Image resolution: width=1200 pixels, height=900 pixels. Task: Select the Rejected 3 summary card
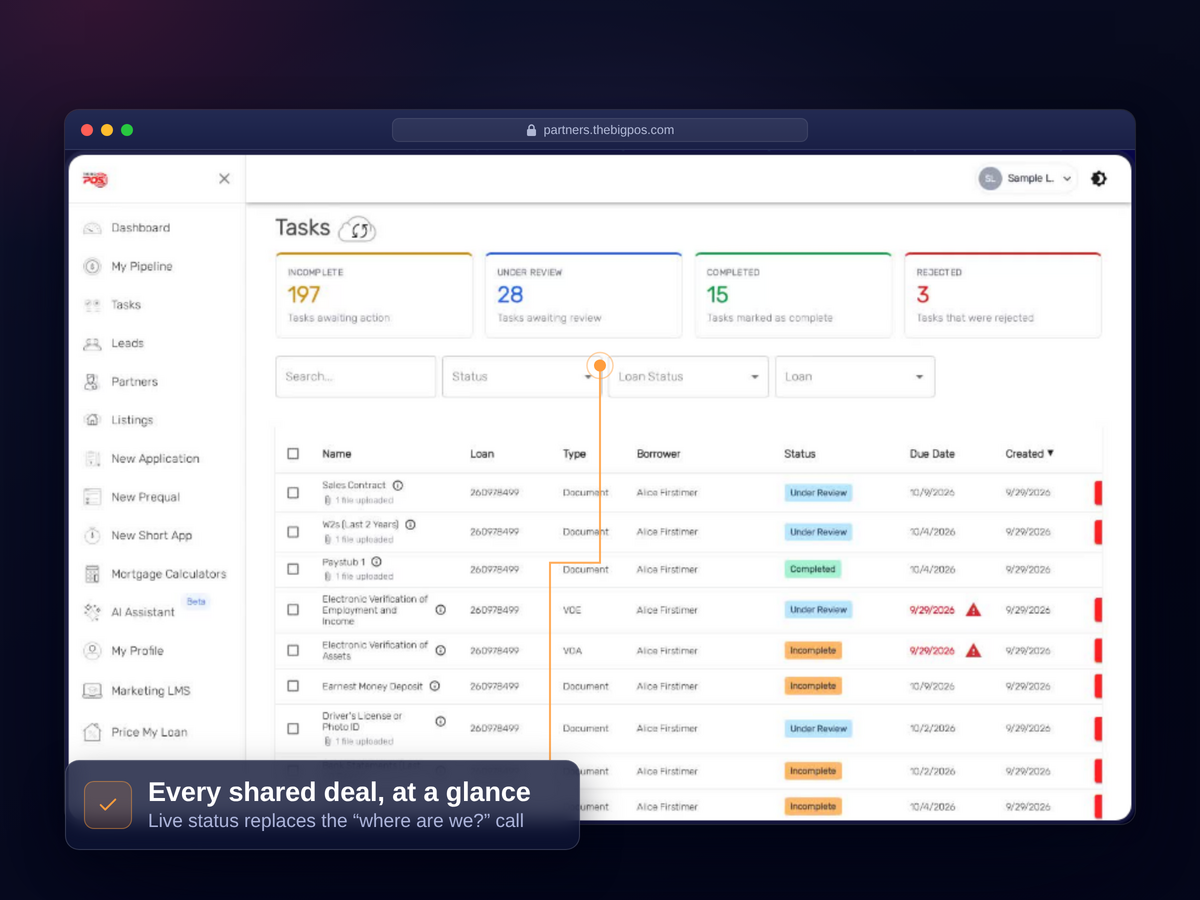pos(1003,295)
